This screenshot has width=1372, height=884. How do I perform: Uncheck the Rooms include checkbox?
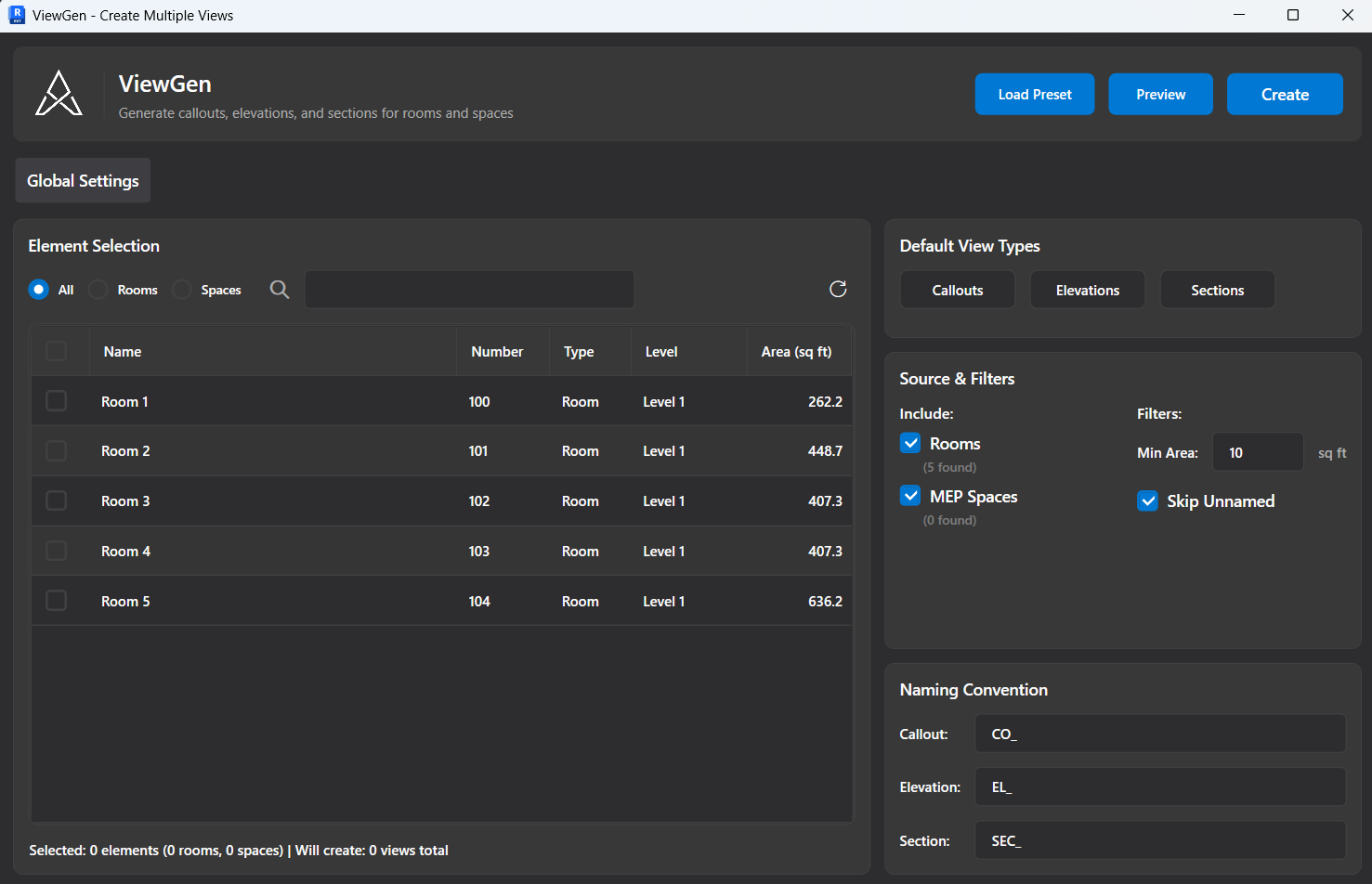pos(910,443)
